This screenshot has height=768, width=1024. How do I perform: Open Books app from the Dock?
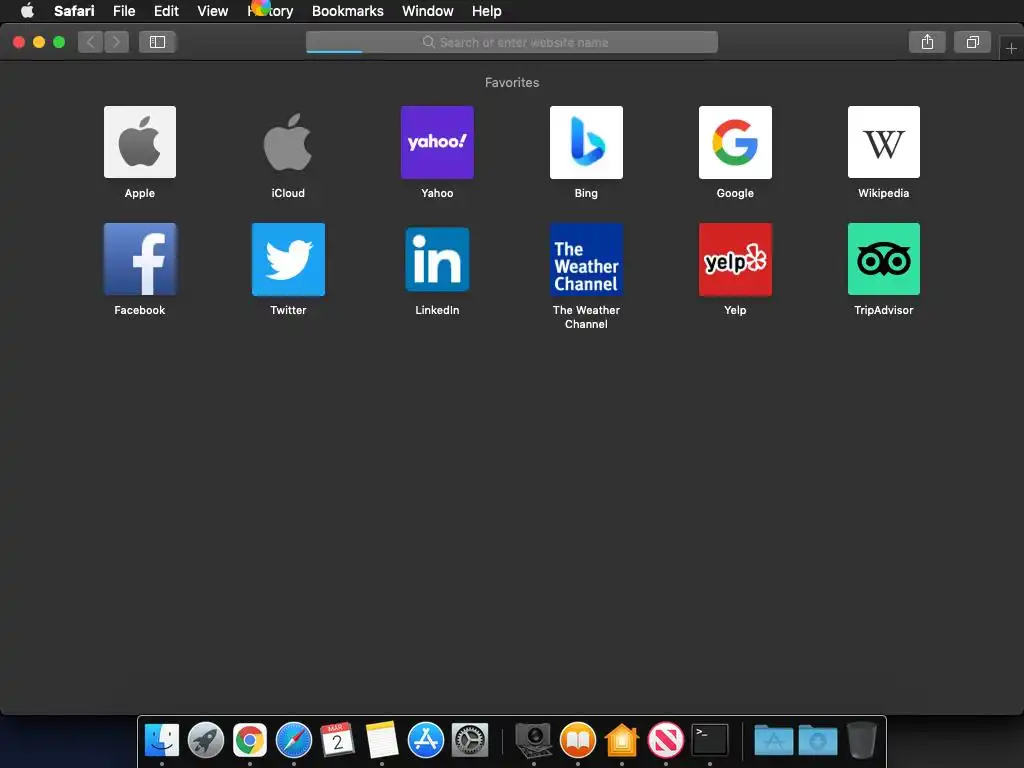(x=577, y=741)
